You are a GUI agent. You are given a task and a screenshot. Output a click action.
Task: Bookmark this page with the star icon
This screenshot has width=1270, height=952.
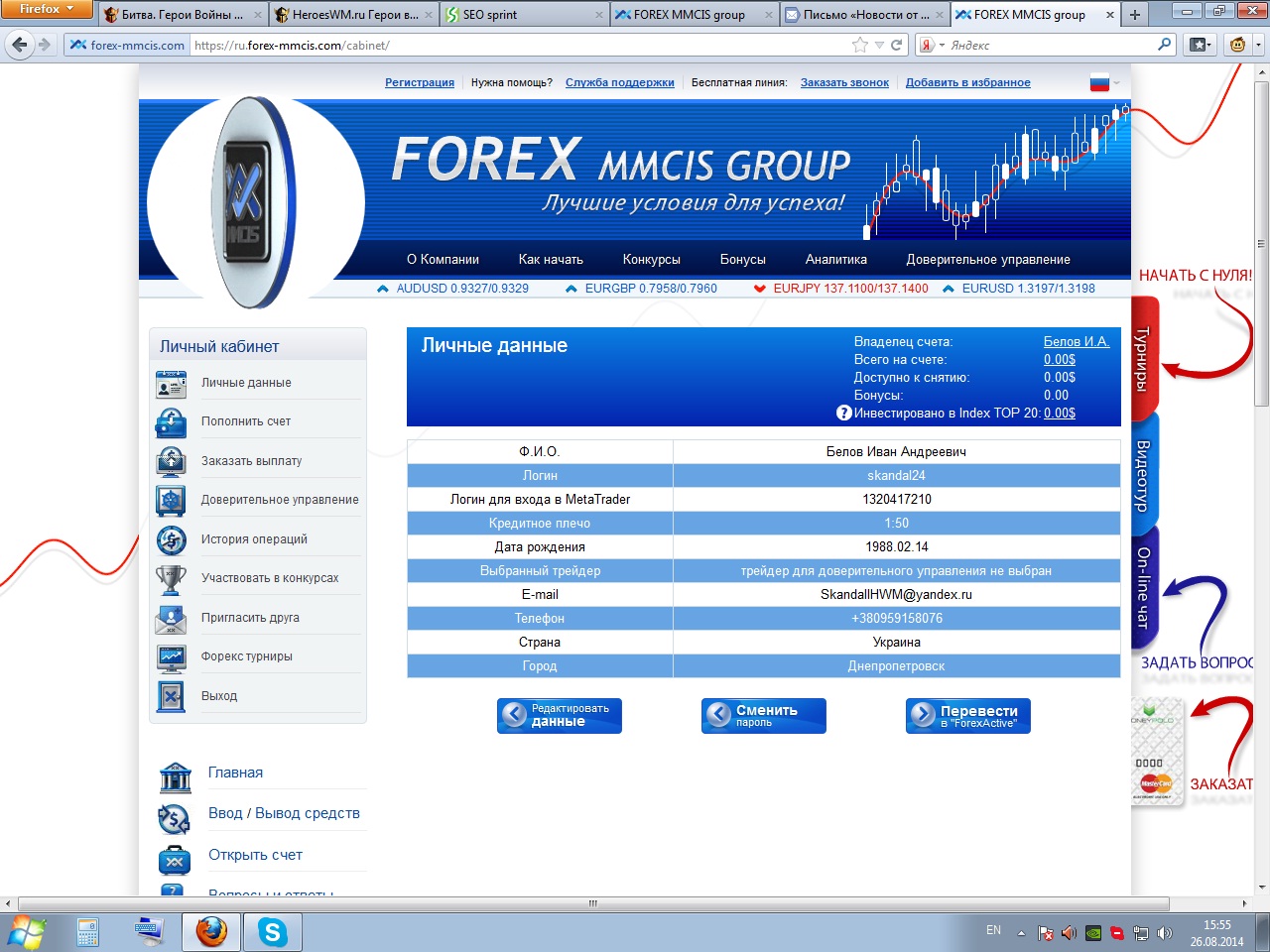point(859,45)
